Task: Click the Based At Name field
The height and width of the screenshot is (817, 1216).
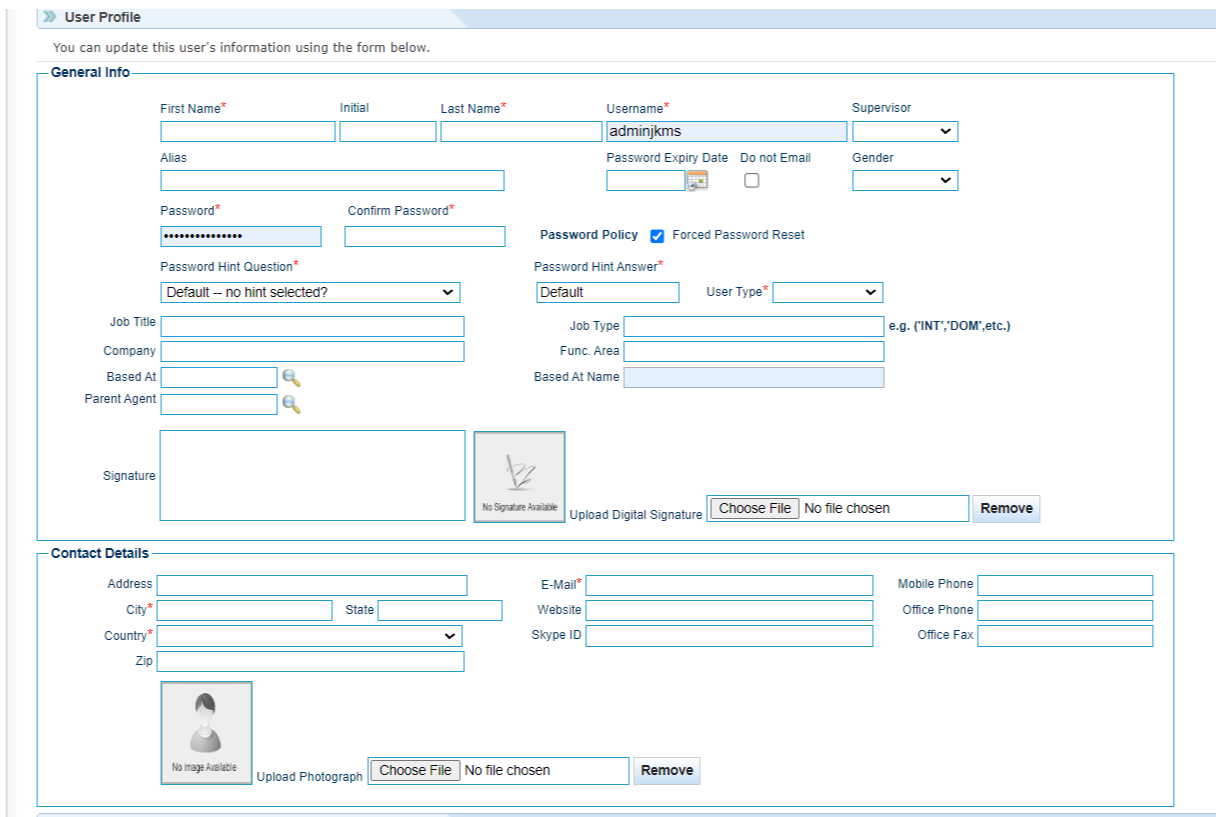Action: [754, 377]
